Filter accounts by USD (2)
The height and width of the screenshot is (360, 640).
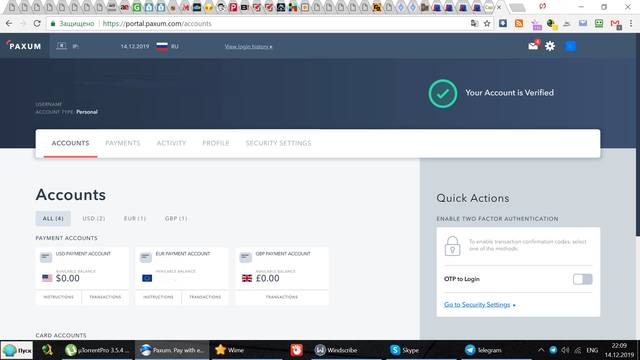click(94, 218)
